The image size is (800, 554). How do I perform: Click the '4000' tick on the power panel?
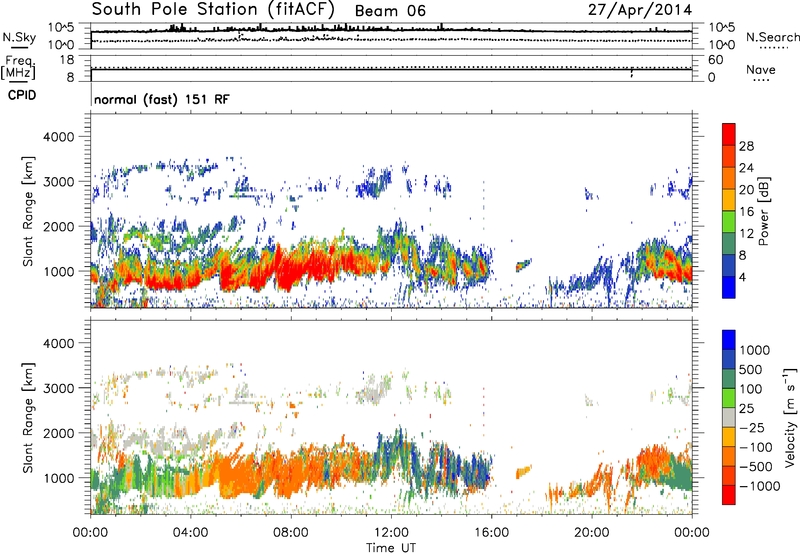point(58,137)
